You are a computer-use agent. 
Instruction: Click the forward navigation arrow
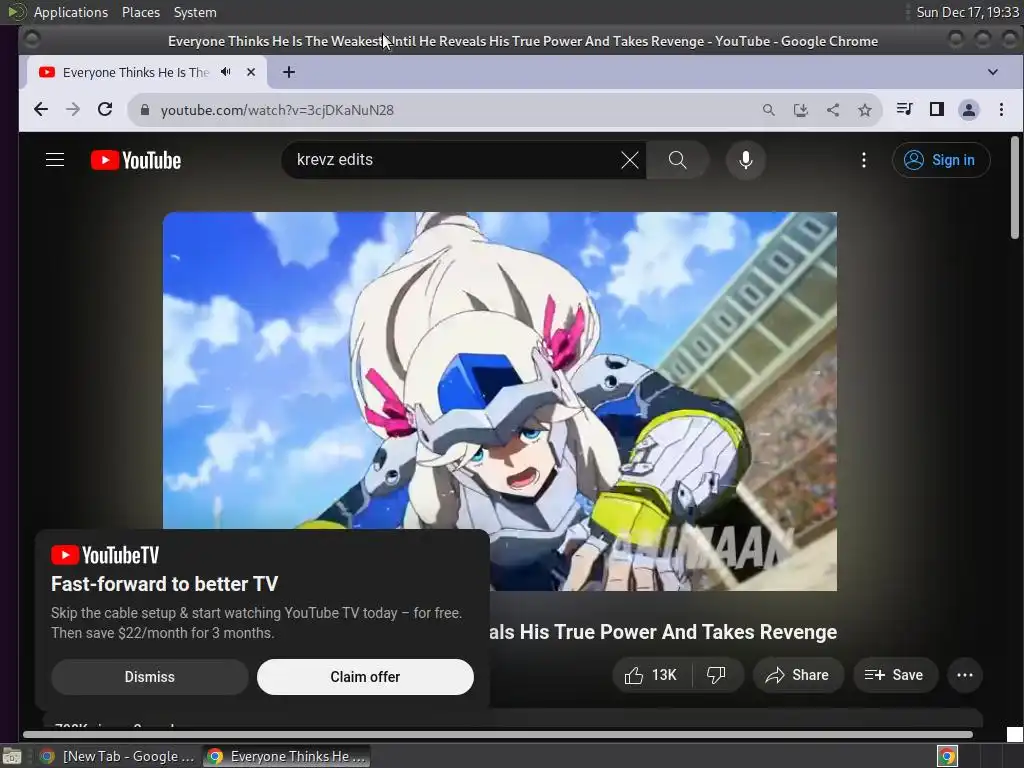pos(72,110)
